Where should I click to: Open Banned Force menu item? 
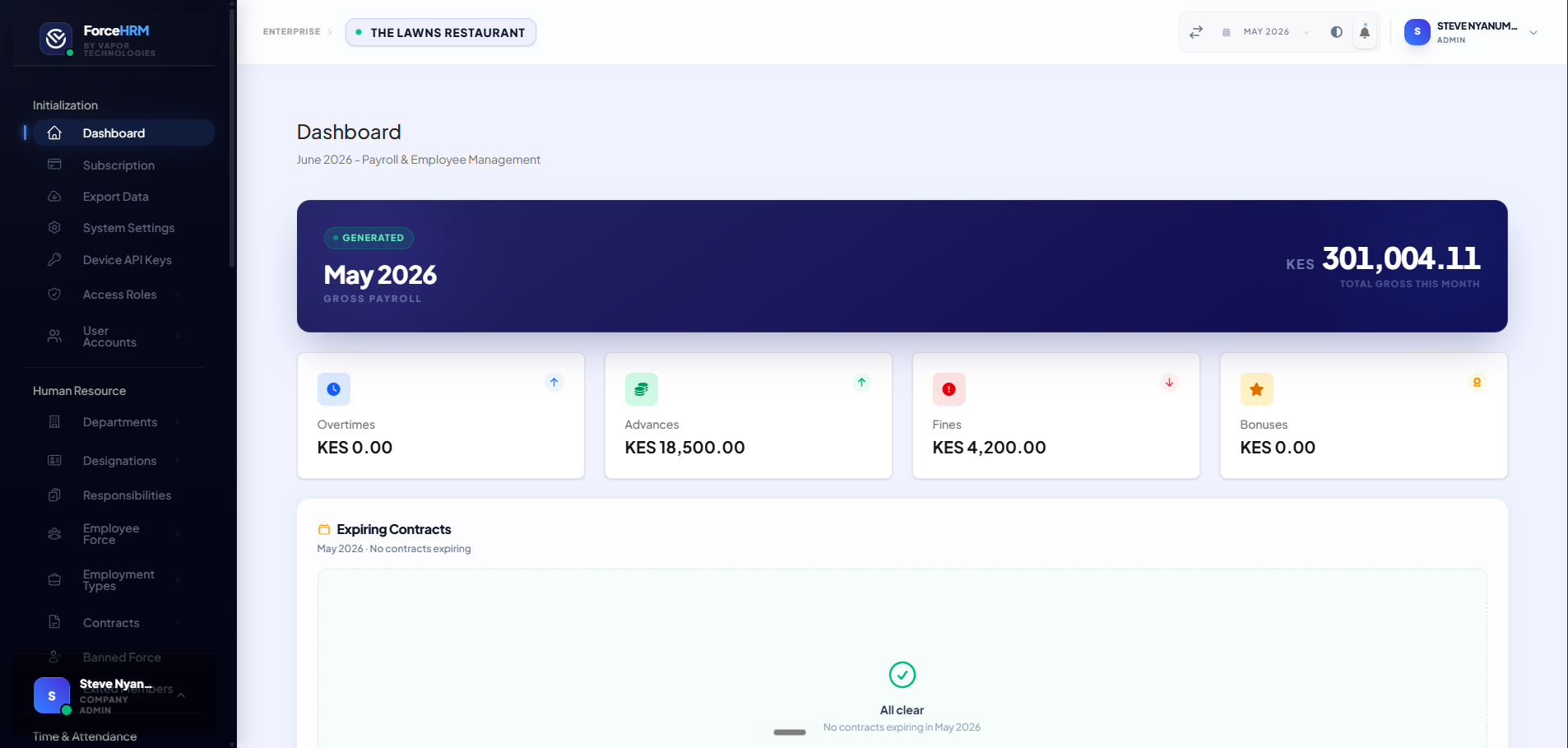[123, 657]
